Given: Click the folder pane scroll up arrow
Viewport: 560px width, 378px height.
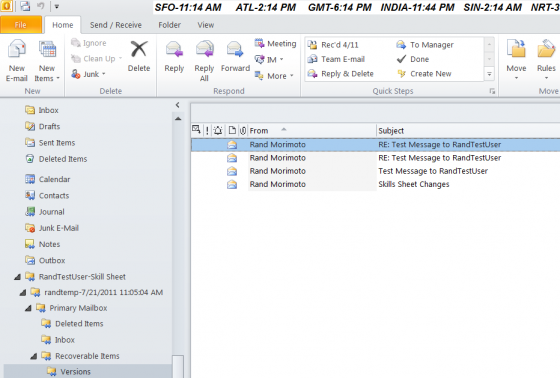Looking at the screenshot, I should pos(178,119).
